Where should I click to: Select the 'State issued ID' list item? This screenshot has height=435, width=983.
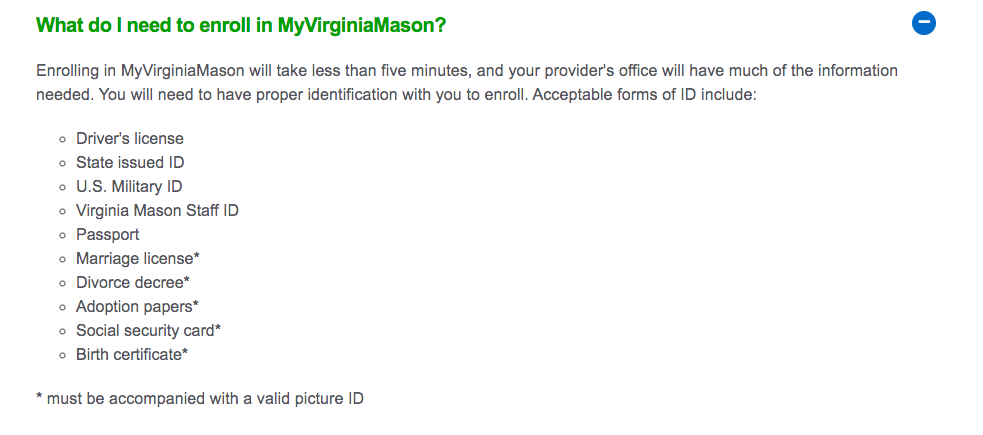tap(130, 162)
